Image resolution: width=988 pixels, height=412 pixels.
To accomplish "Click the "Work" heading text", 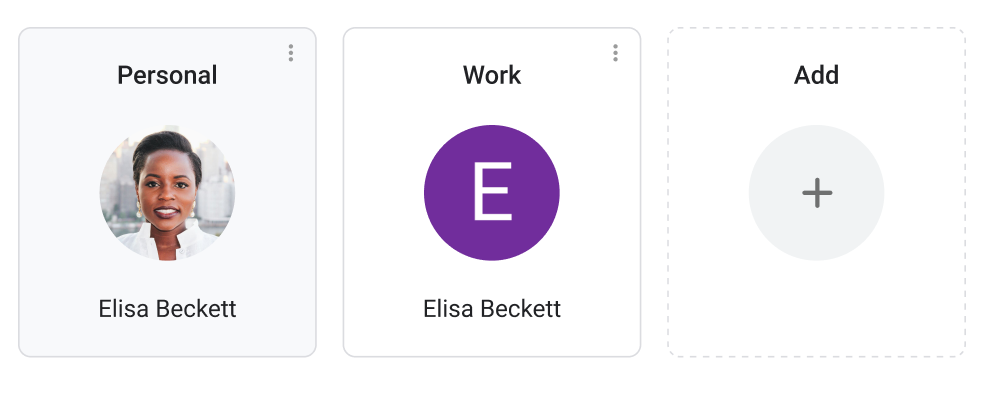I will tap(492, 75).
